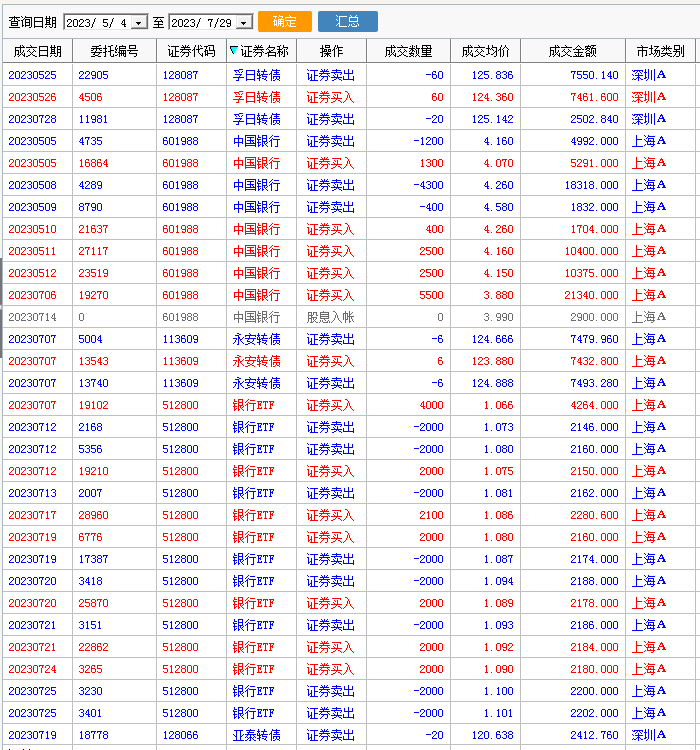The image size is (700, 750).
Task: Select date cell 20230728
Action: 33,119
